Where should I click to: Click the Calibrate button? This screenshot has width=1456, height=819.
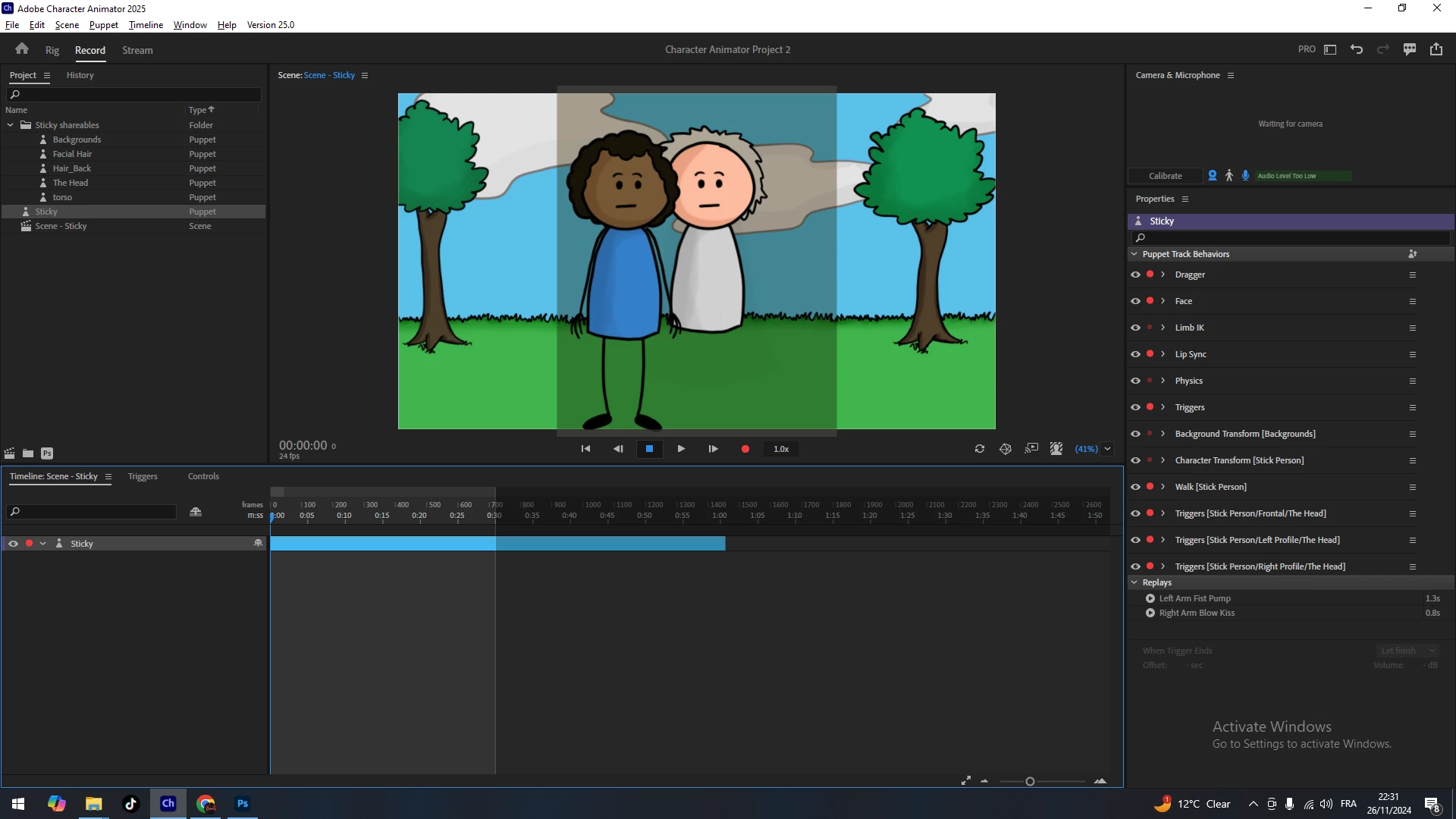[x=1165, y=176]
